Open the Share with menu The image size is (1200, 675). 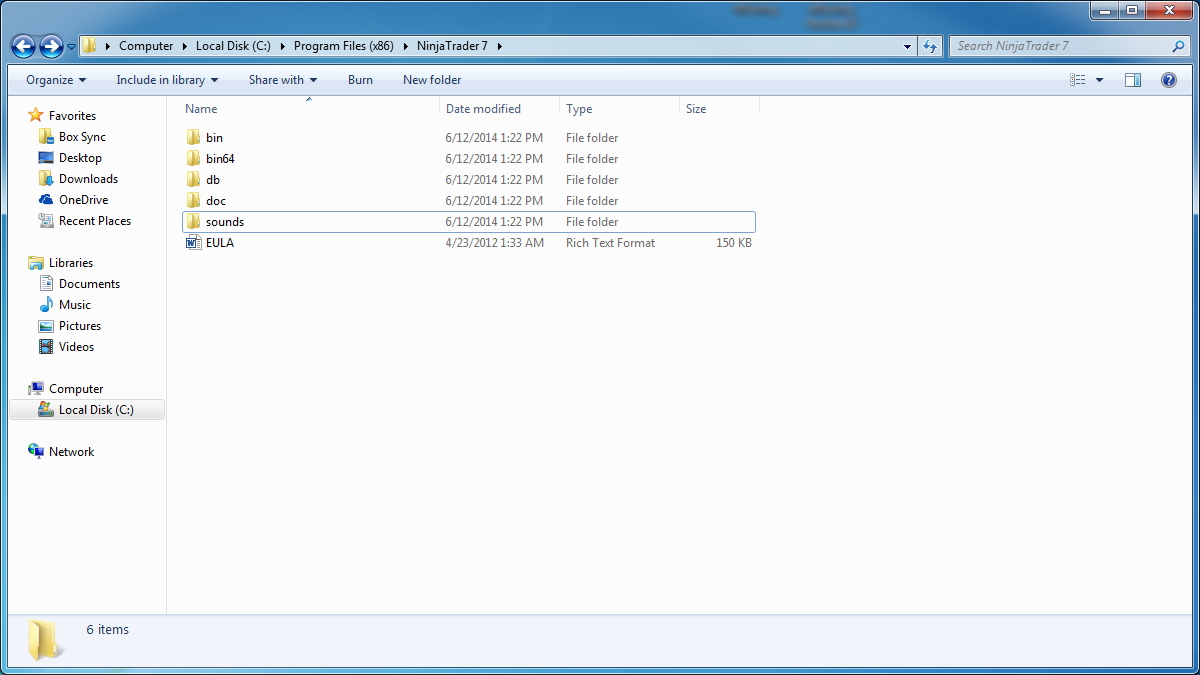[283, 80]
